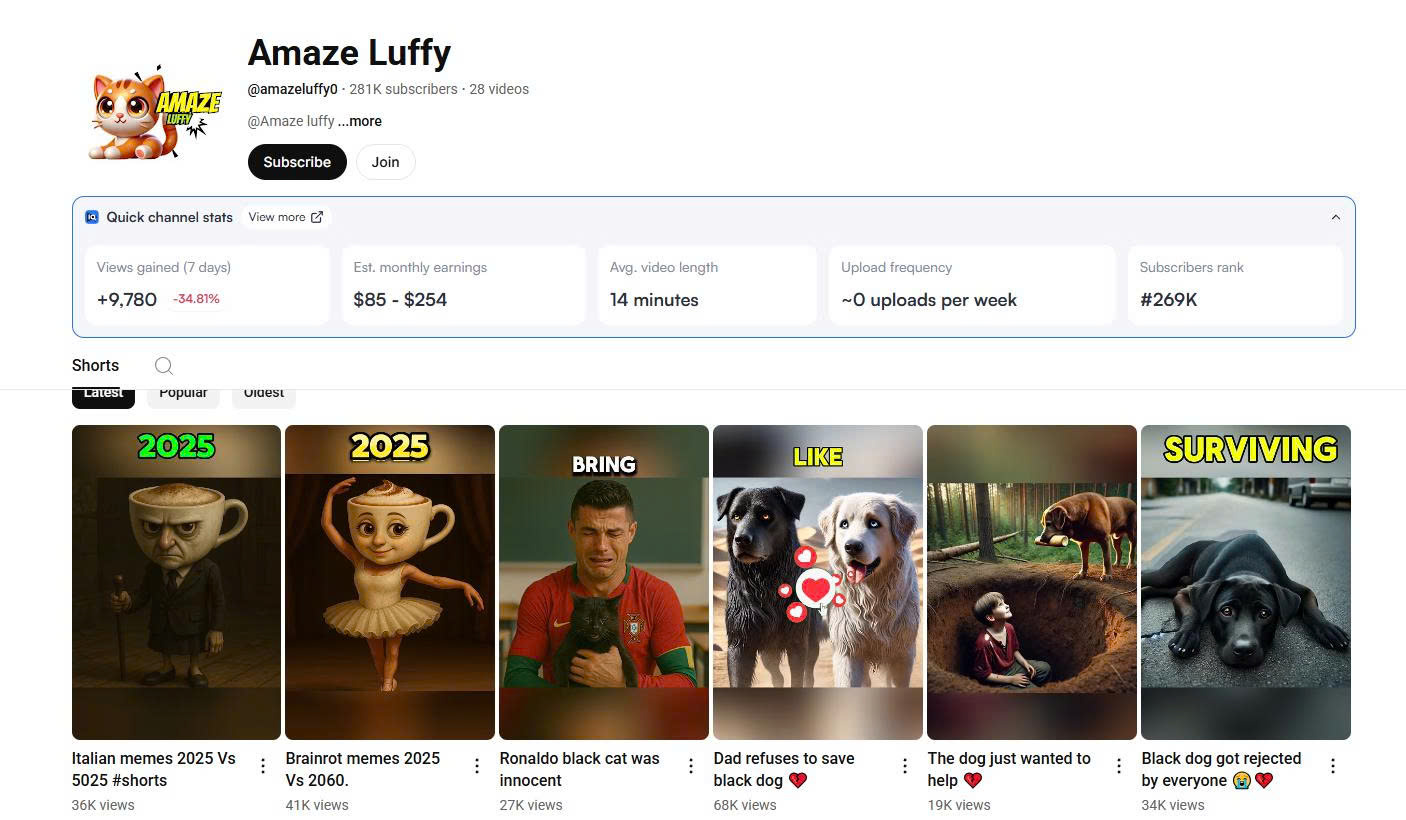Open options menu for Brainrot memes video

click(x=477, y=766)
